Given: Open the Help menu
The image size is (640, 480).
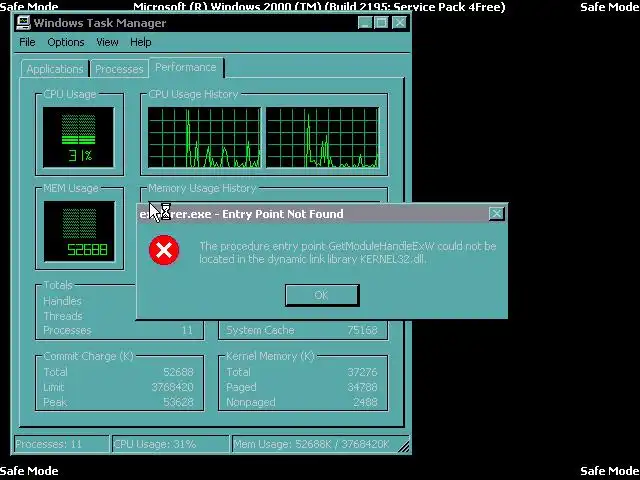Looking at the screenshot, I should [x=141, y=42].
